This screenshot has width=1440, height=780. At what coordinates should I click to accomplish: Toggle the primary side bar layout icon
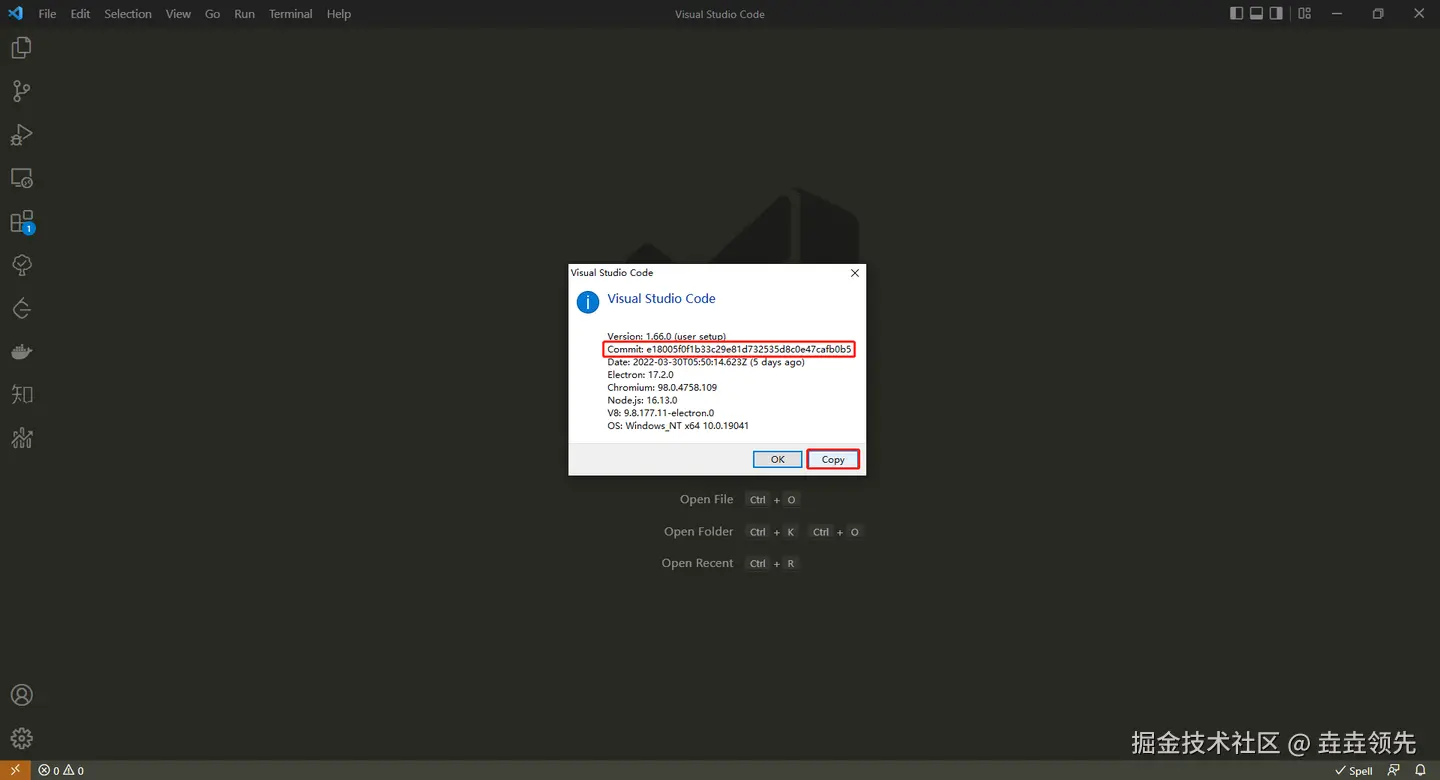pos(1237,14)
